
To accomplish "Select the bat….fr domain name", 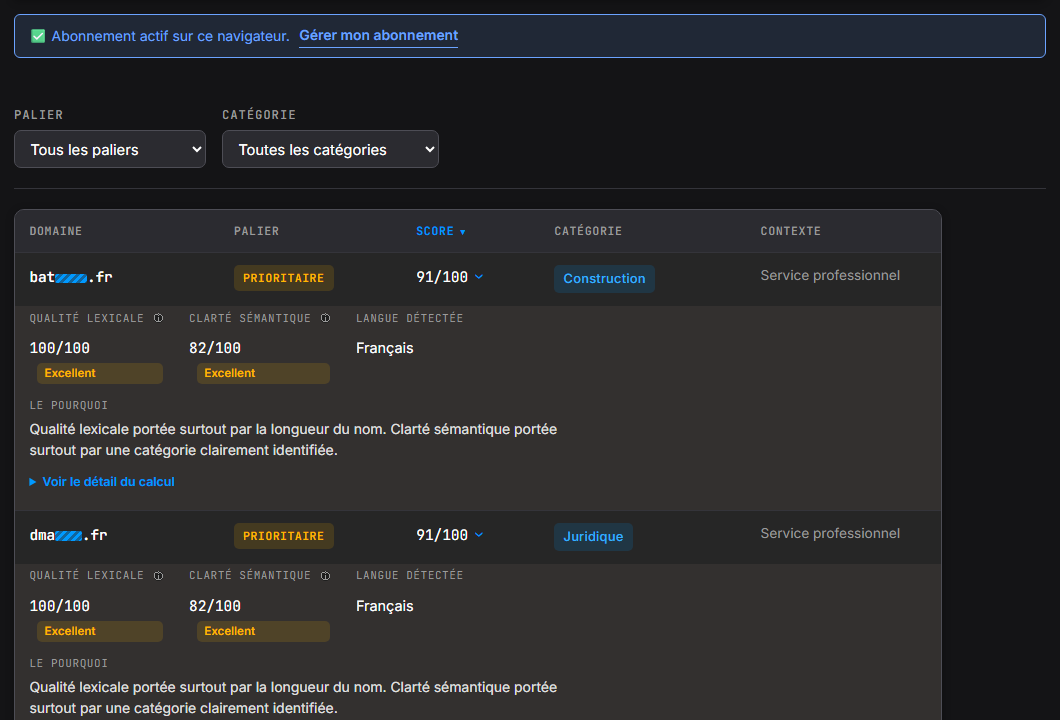I will pyautogui.click(x=71, y=277).
